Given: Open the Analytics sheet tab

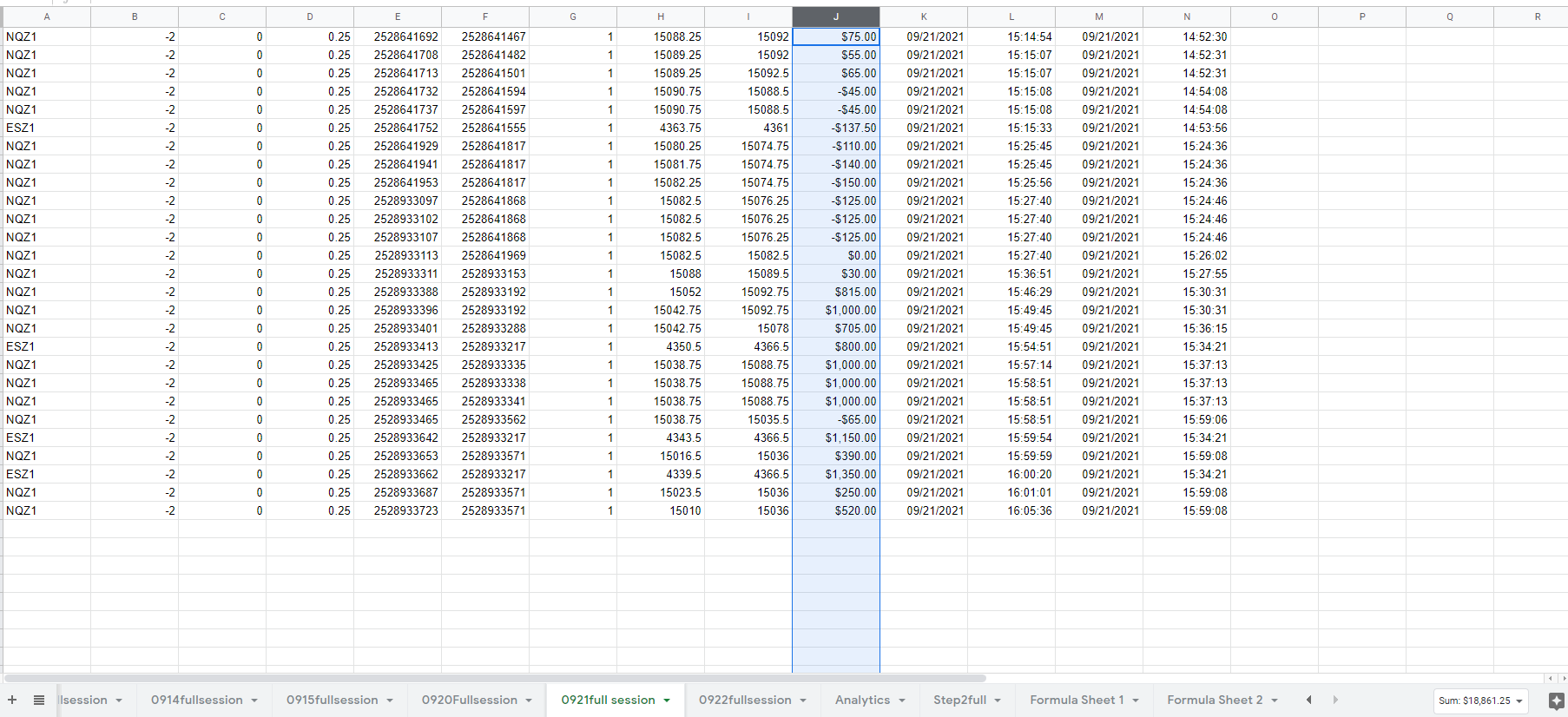Looking at the screenshot, I should click(x=862, y=700).
